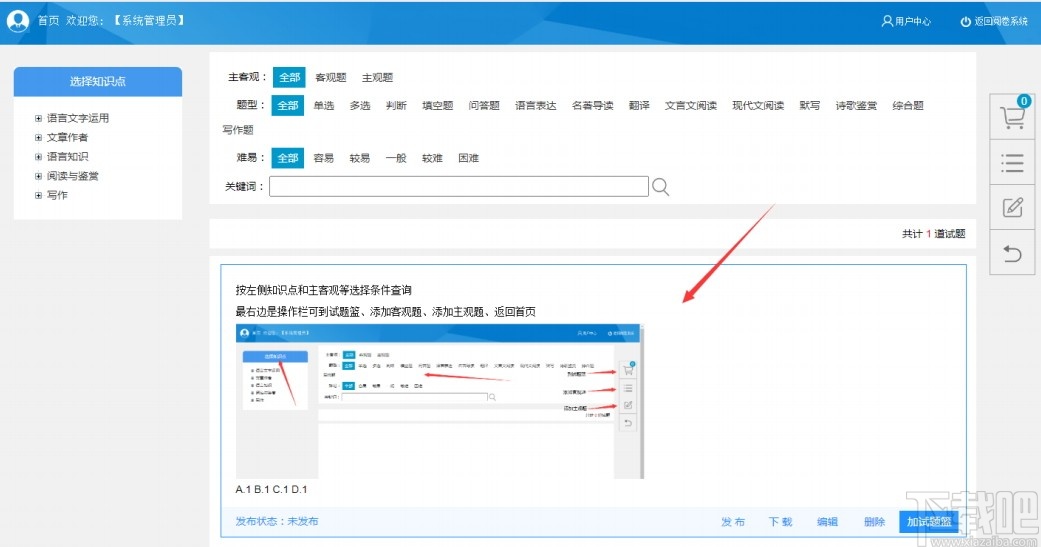Viewport: 1041px width, 547px height.
Task: Select 全部 in 难易 filter row
Action: click(x=287, y=158)
